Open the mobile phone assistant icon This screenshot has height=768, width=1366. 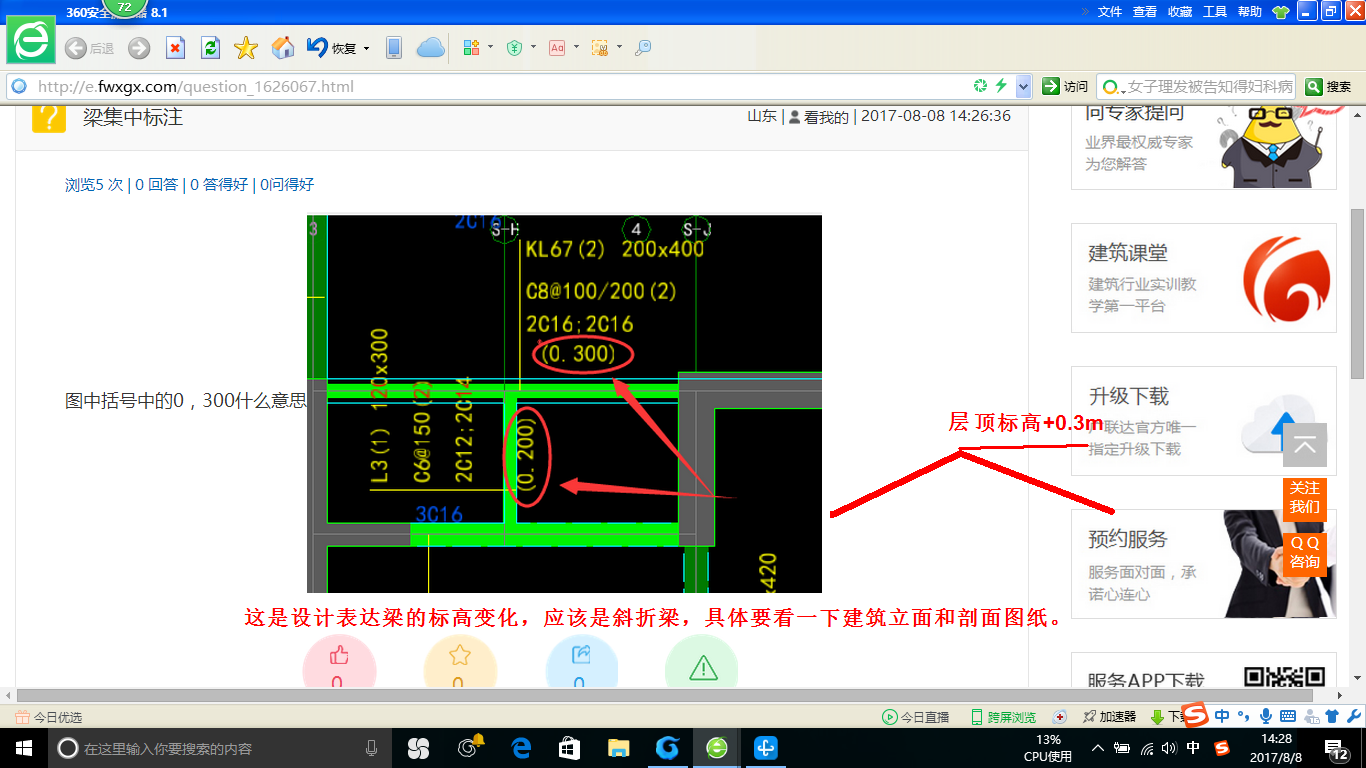[x=394, y=48]
